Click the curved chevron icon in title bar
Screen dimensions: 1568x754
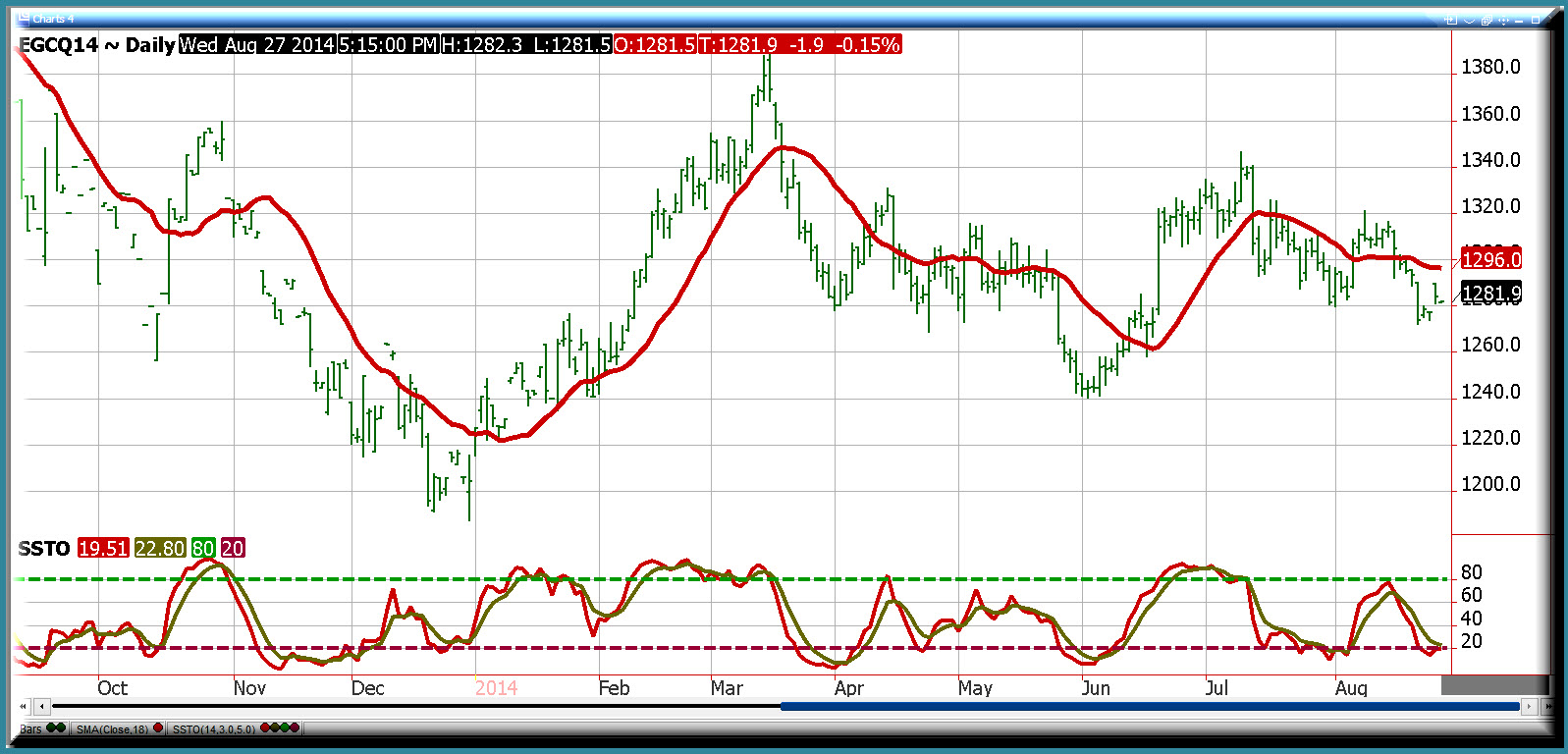(x=1471, y=20)
